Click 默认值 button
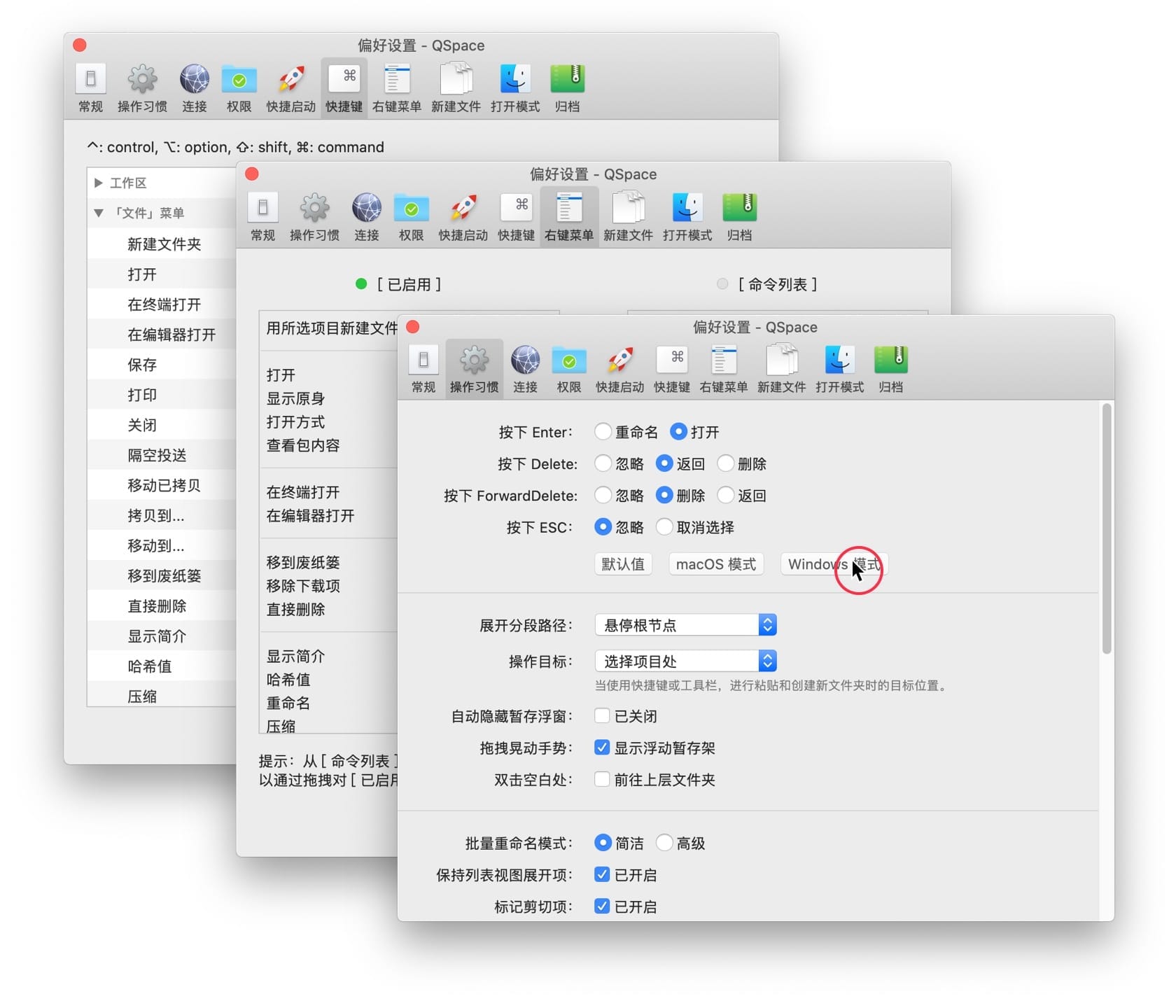Image resolution: width=1176 pixels, height=1008 pixels. [623, 564]
